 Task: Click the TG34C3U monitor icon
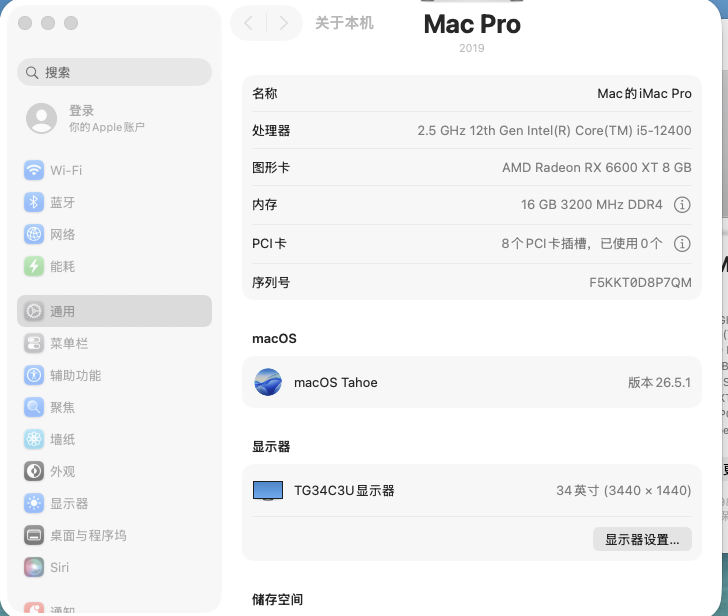(x=268, y=491)
